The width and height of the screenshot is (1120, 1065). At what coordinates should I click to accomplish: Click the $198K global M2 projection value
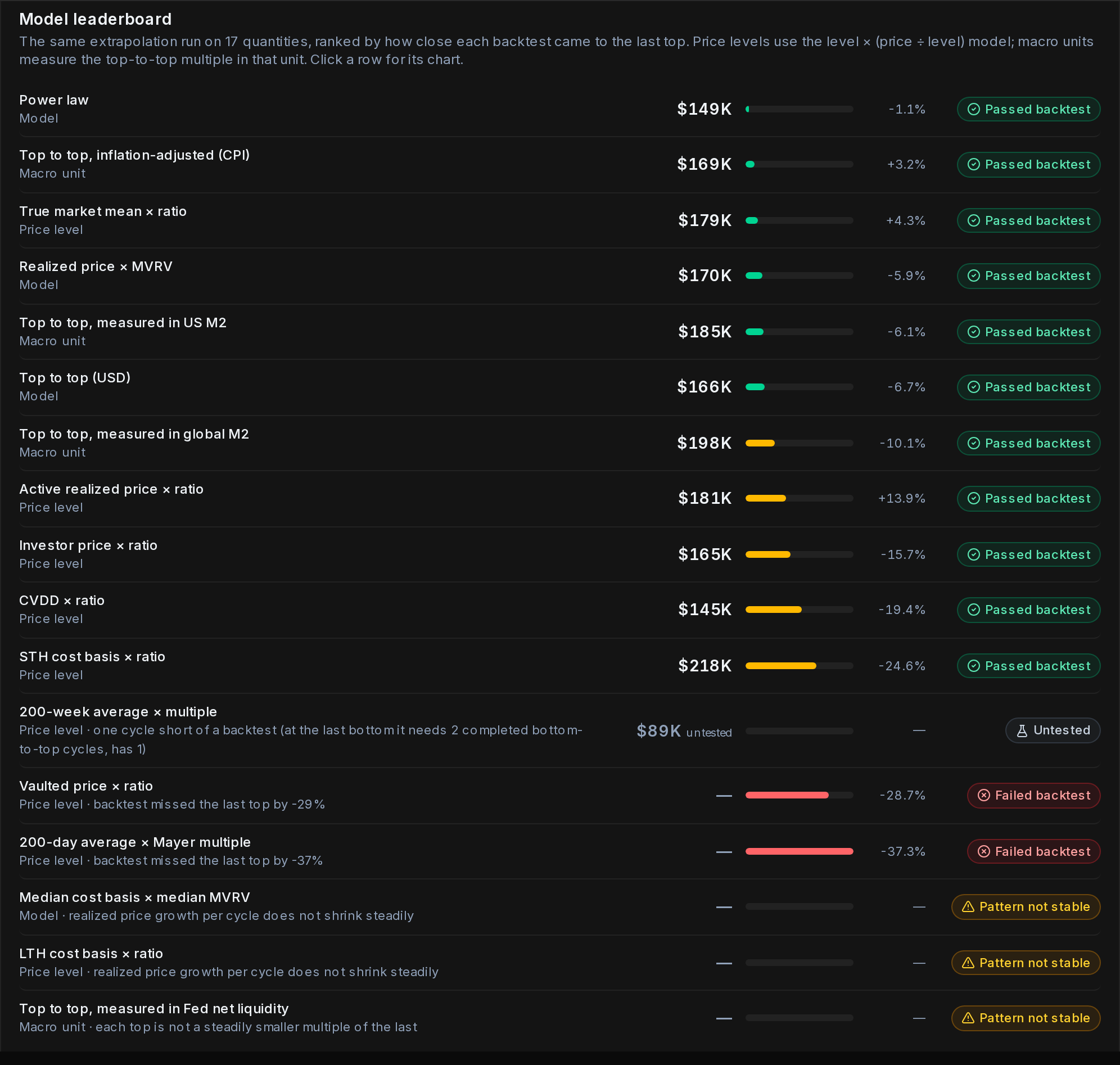tap(704, 443)
